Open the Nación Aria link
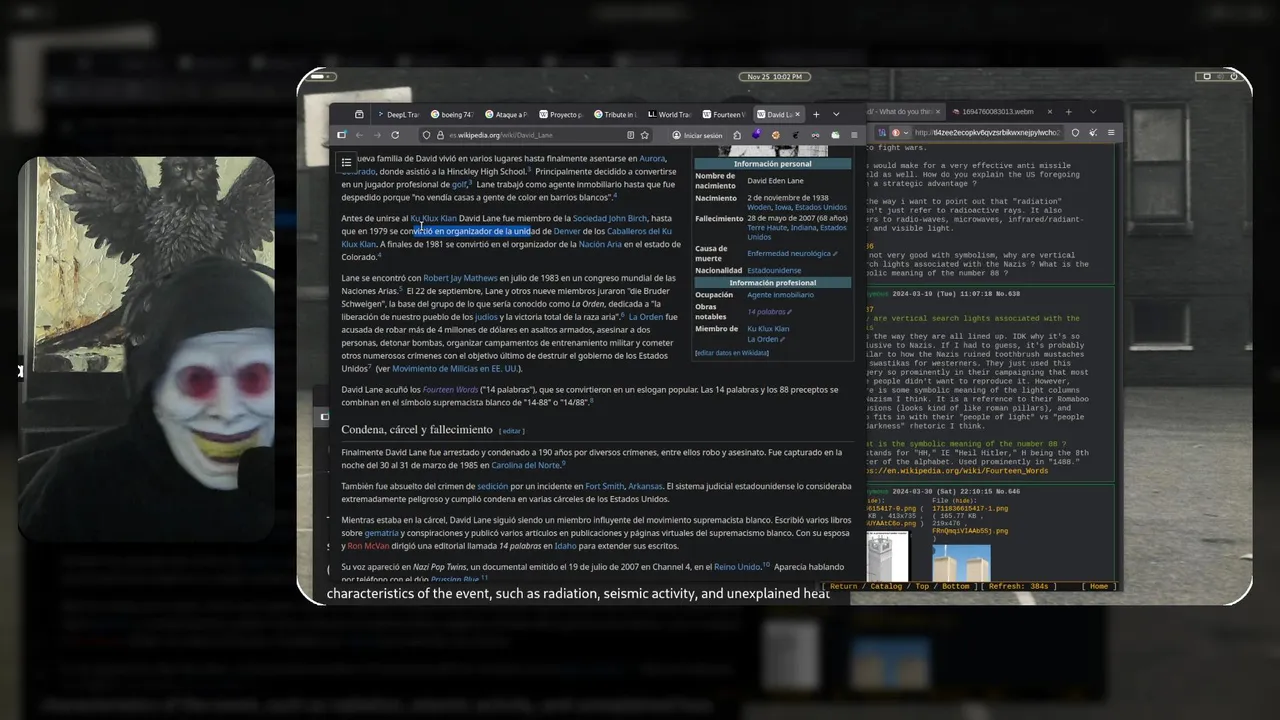 600,244
